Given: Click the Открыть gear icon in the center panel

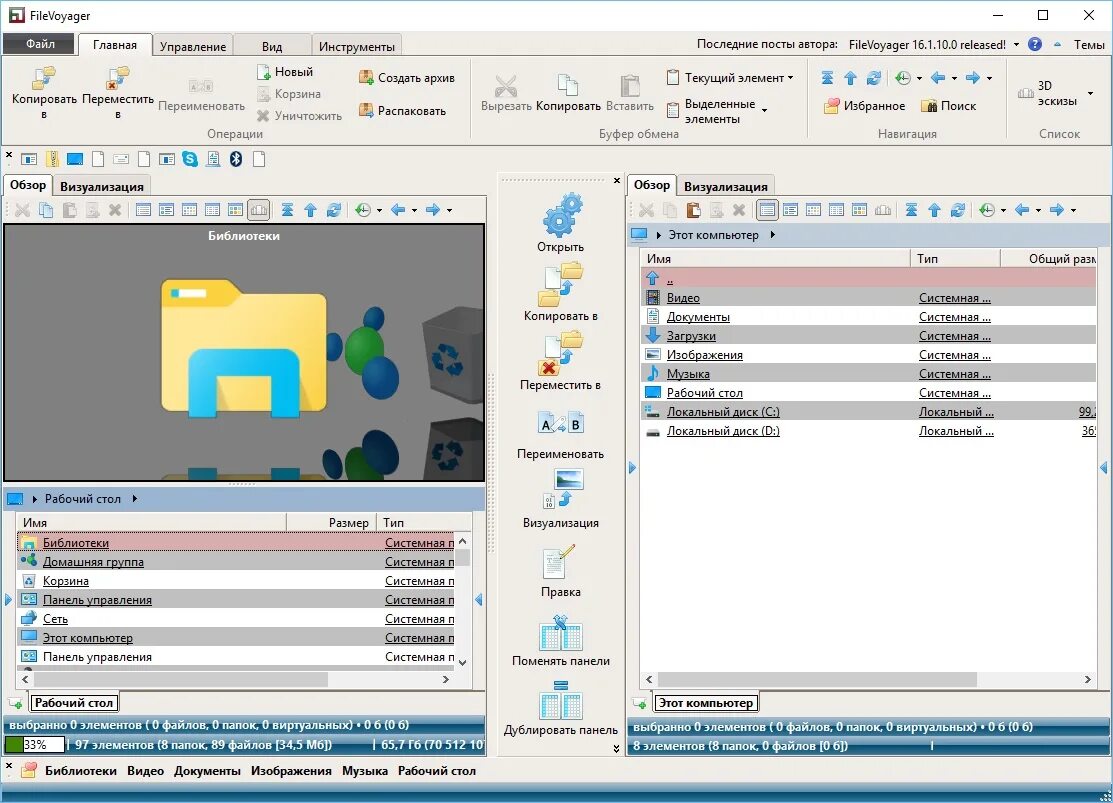Looking at the screenshot, I should coord(561,215).
